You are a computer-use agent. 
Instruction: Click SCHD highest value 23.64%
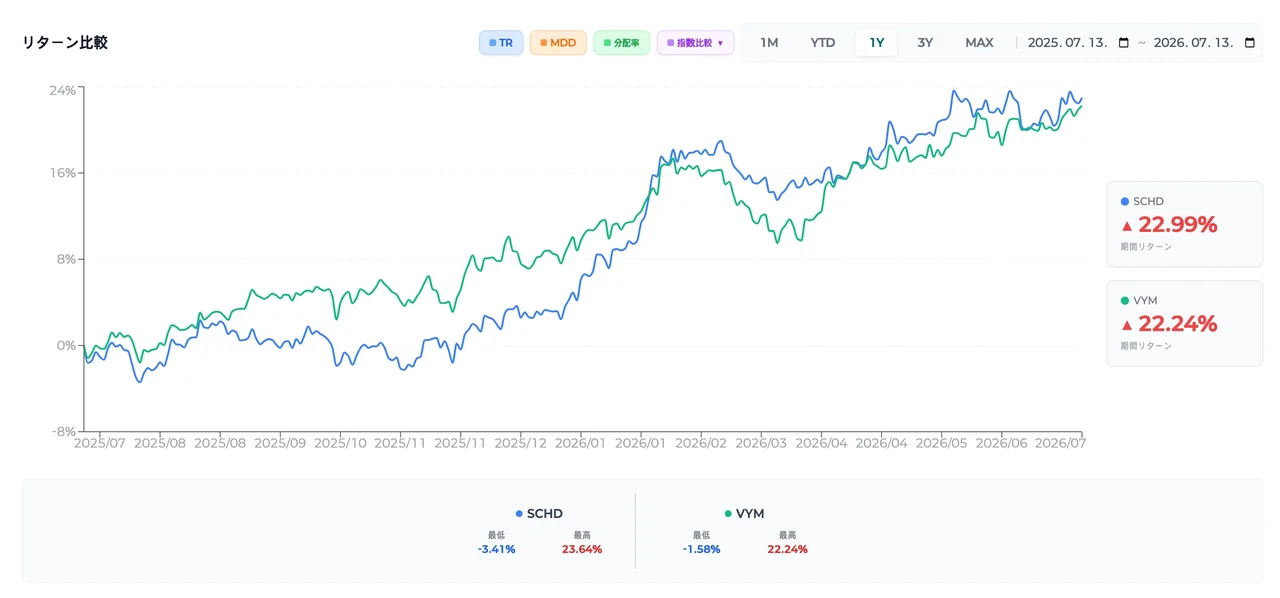582,549
